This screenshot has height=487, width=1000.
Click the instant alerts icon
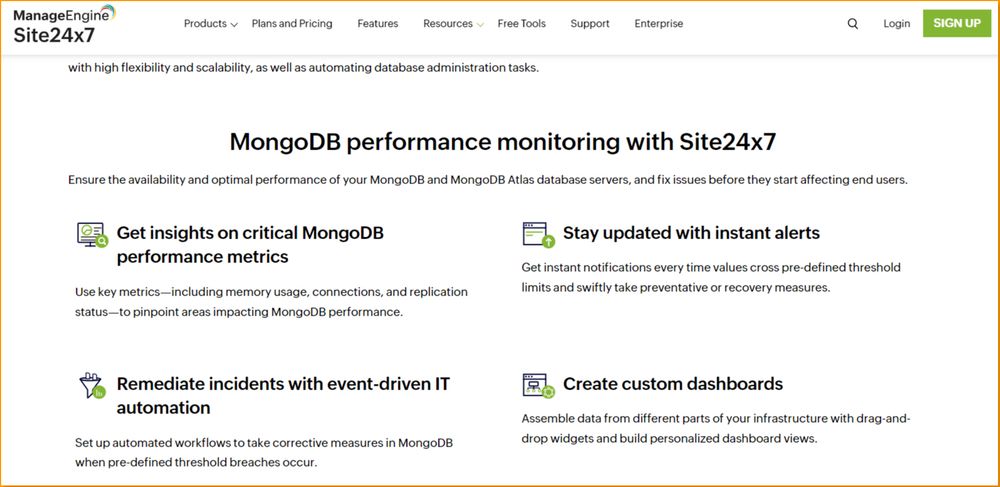538,235
